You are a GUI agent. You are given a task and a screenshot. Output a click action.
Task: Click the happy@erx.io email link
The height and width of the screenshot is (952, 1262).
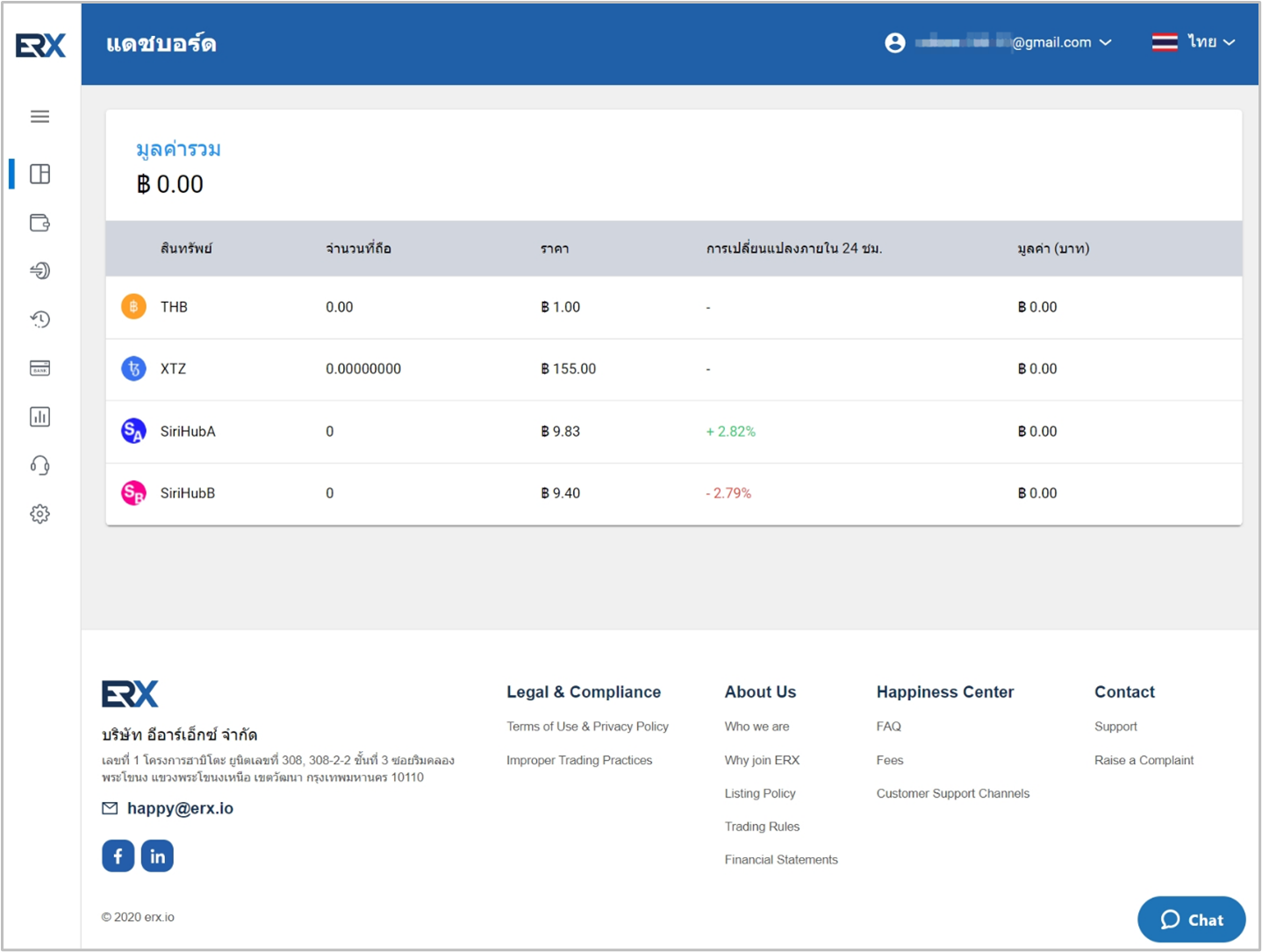point(180,808)
